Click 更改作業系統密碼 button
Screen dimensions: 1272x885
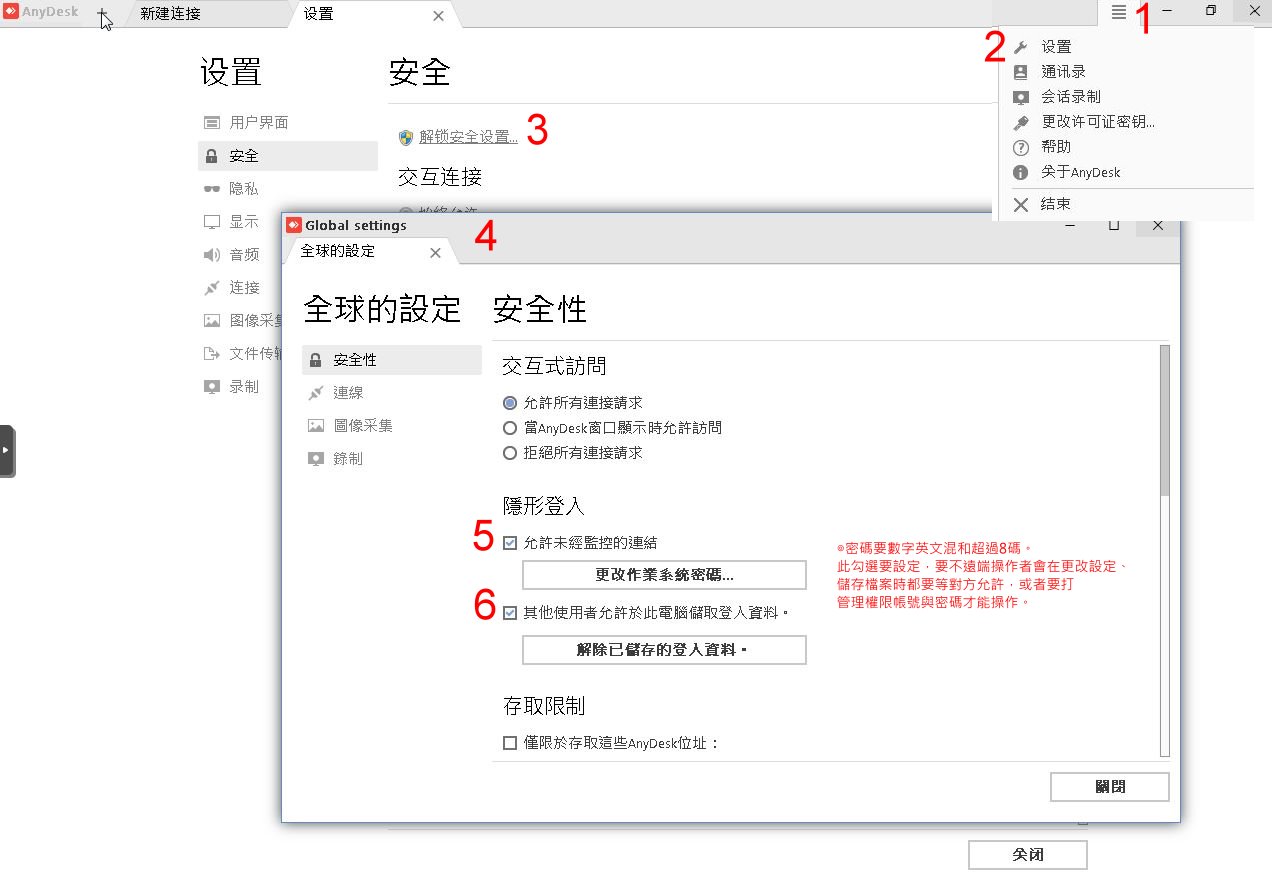[664, 575]
